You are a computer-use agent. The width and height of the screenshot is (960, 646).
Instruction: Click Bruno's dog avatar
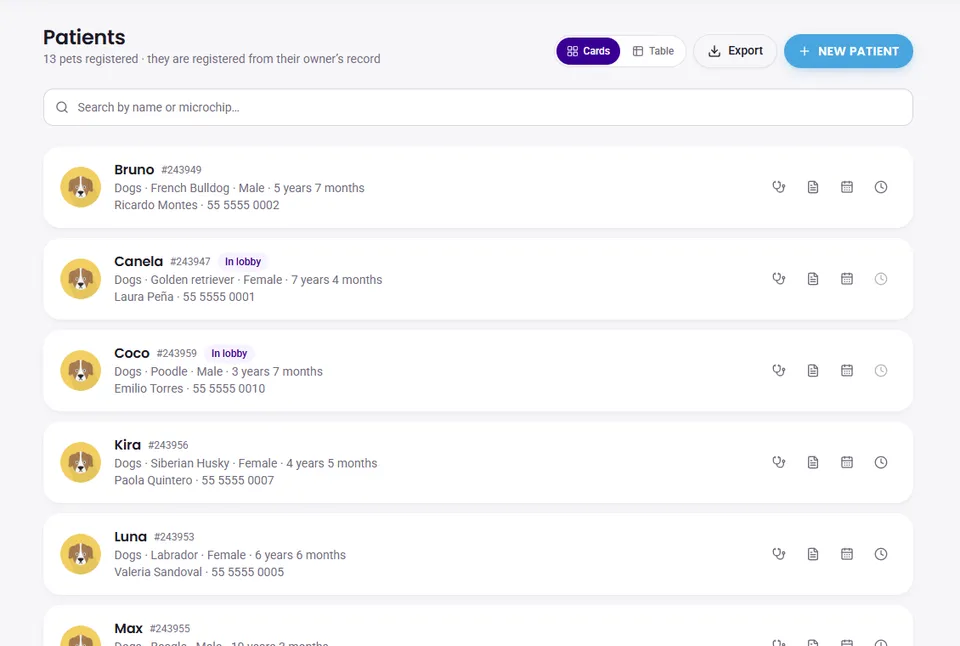click(x=81, y=187)
